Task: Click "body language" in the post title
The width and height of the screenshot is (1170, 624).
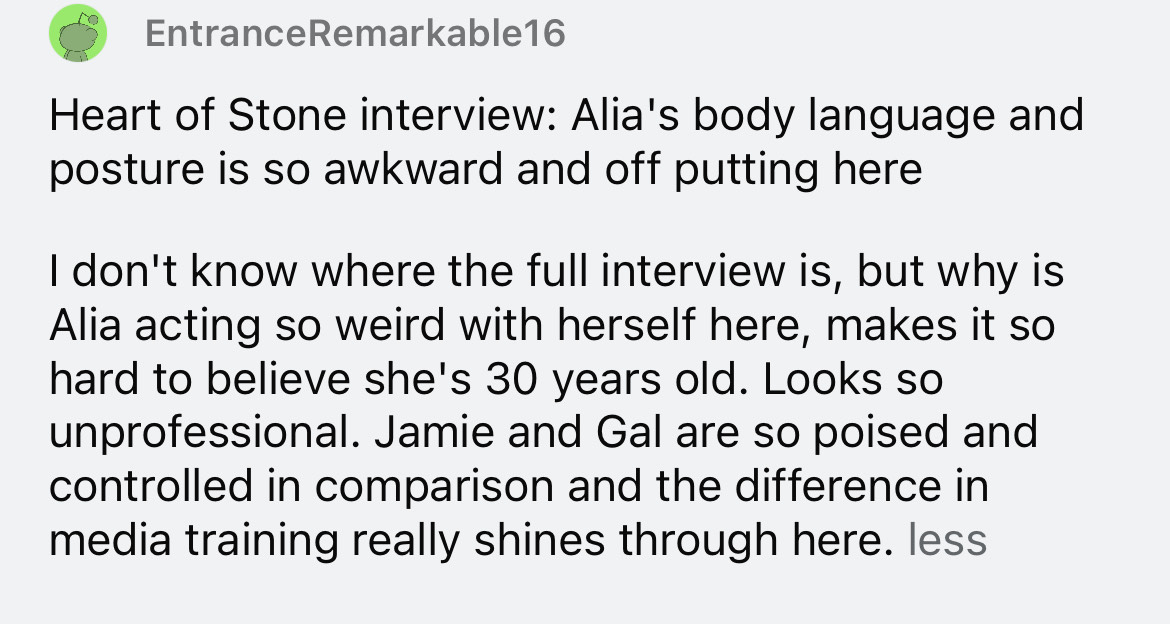Action: (846, 116)
